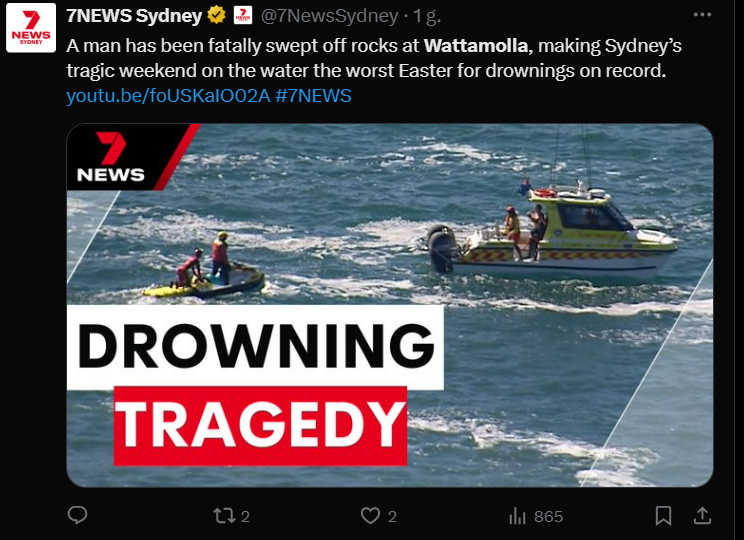744x540 pixels.
Task: Open the youtu.be/foUSKaIO02A link
Action: tap(168, 95)
